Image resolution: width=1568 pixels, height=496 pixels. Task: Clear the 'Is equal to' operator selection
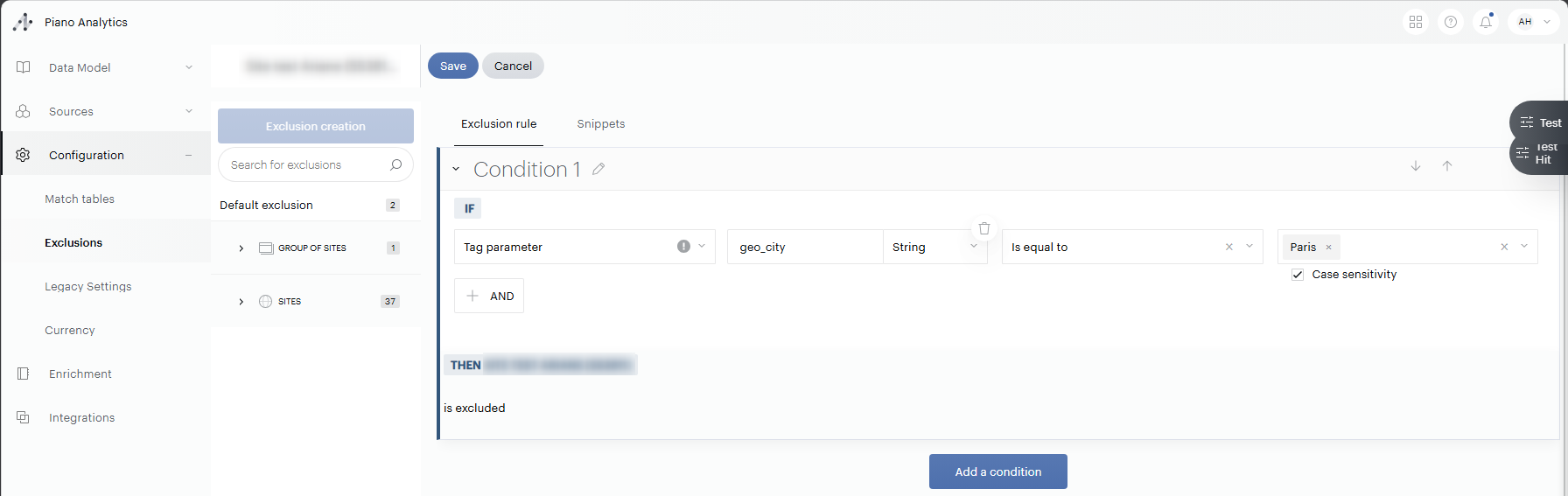point(1229,247)
